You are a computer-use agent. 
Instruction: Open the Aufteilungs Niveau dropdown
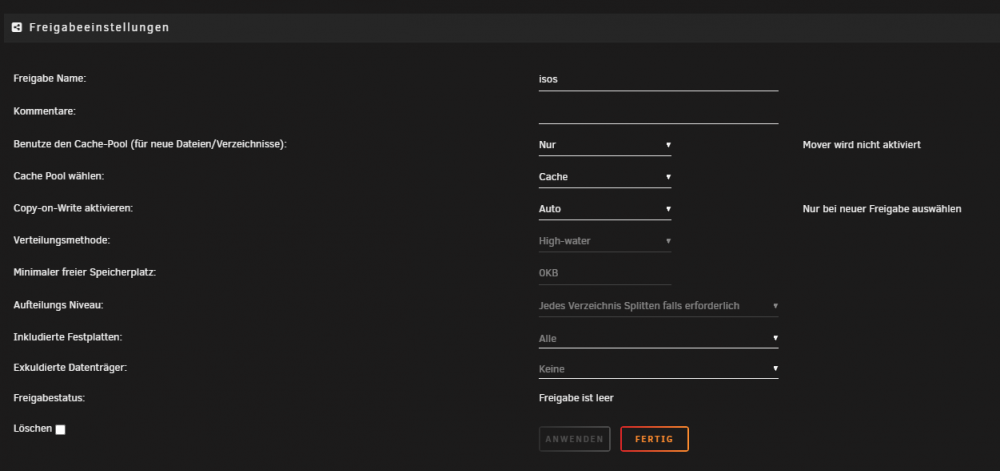658,306
